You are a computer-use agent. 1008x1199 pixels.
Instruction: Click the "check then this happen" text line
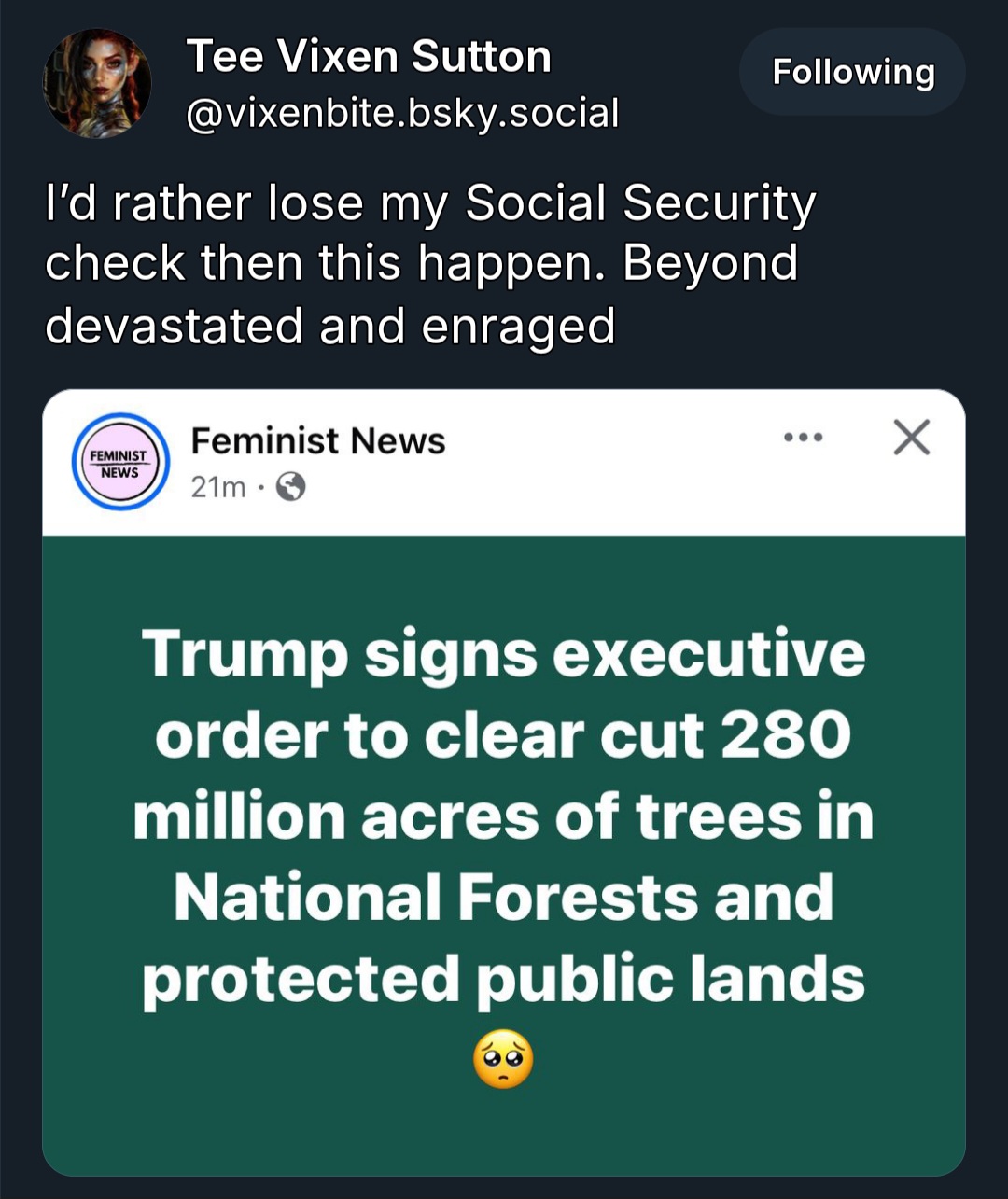(421, 264)
